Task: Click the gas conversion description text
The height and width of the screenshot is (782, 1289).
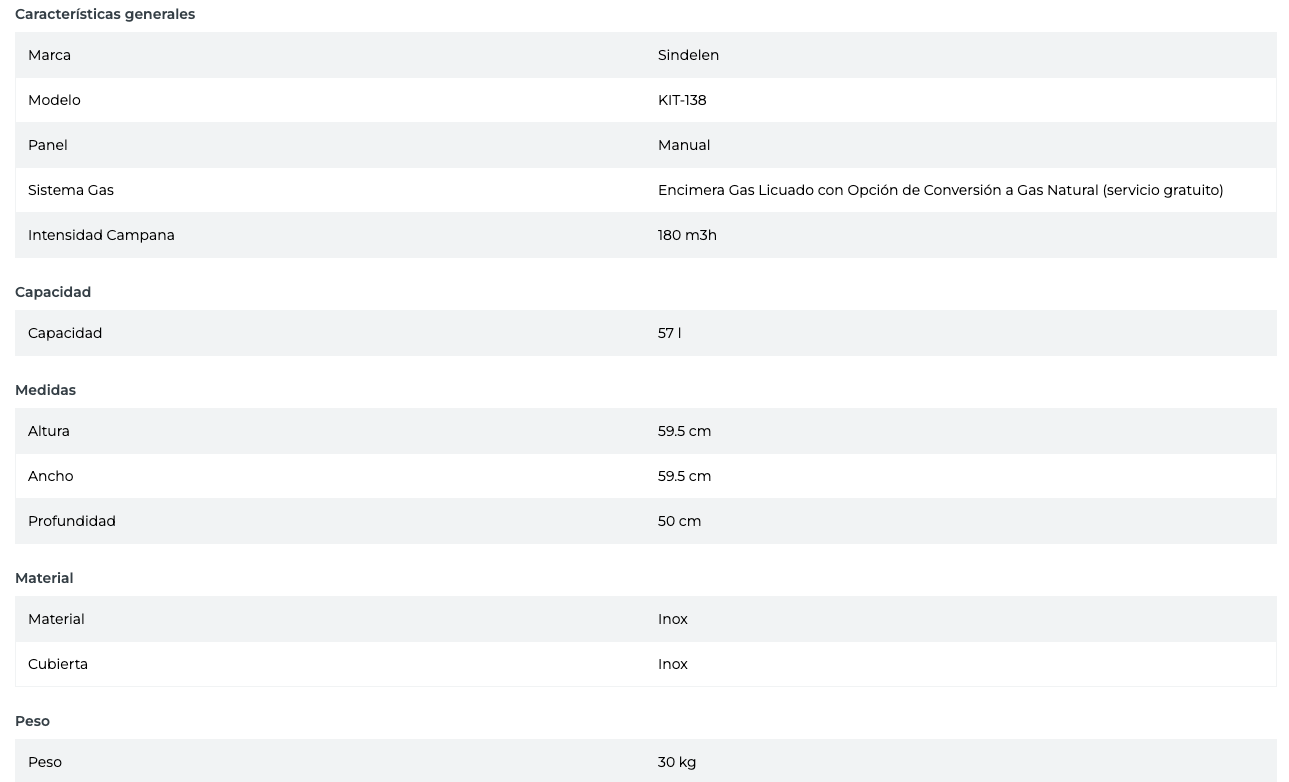Action: [x=940, y=190]
